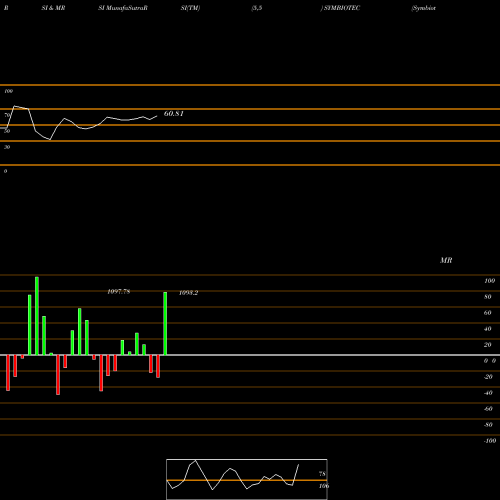
Task: Click the MR axis label -40
Action: click(488, 393)
